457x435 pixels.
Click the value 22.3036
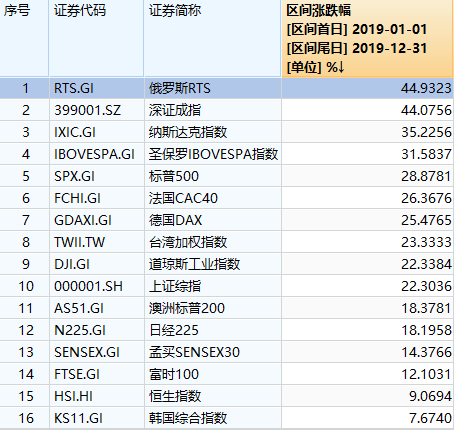click(426, 286)
